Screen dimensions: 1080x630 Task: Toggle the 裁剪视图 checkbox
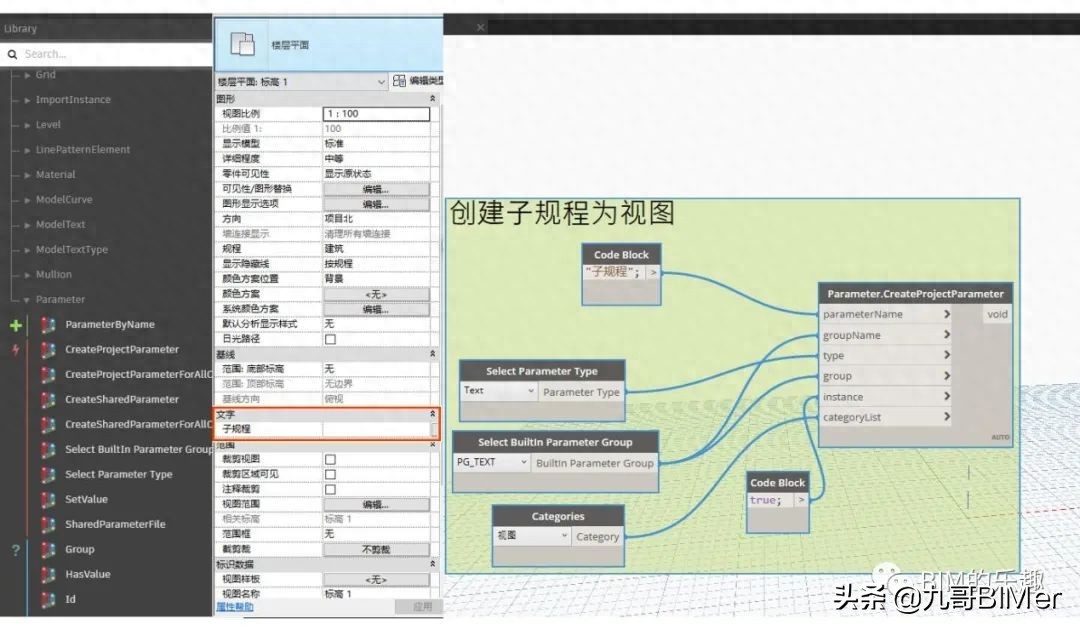click(x=331, y=459)
